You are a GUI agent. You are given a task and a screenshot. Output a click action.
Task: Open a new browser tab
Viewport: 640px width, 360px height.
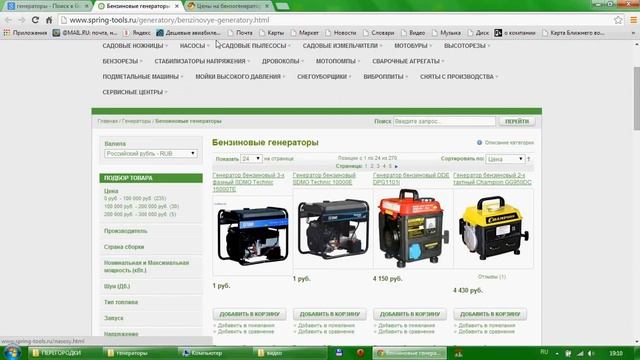coord(282,6)
